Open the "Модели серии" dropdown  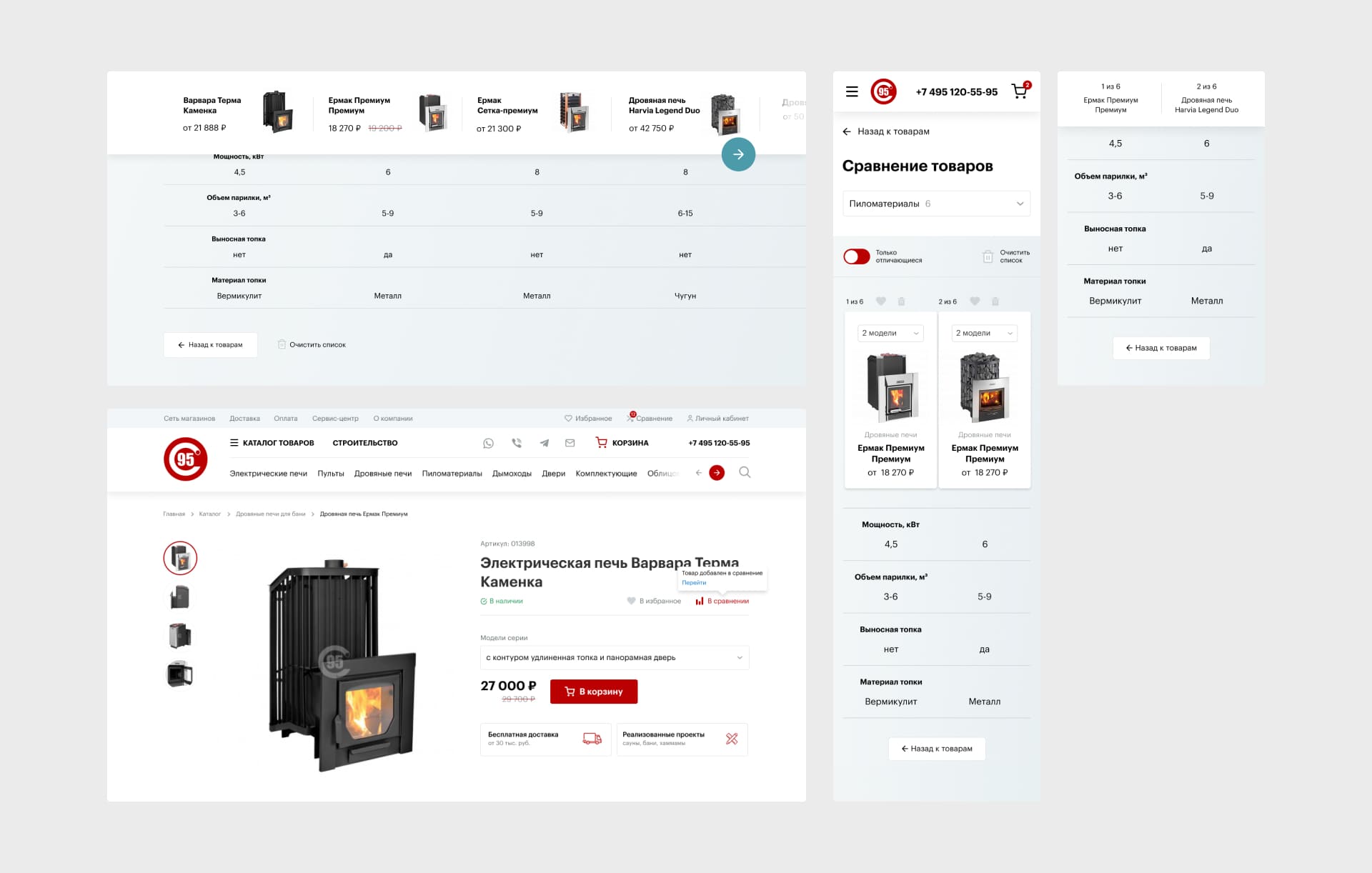coord(614,657)
